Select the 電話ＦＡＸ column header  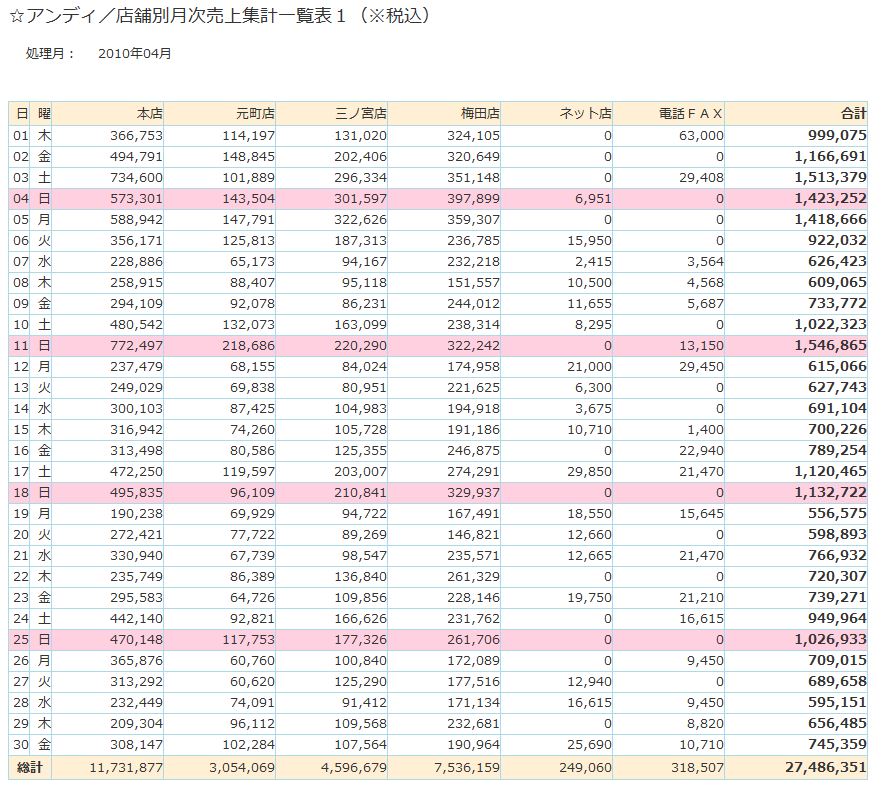tap(691, 113)
